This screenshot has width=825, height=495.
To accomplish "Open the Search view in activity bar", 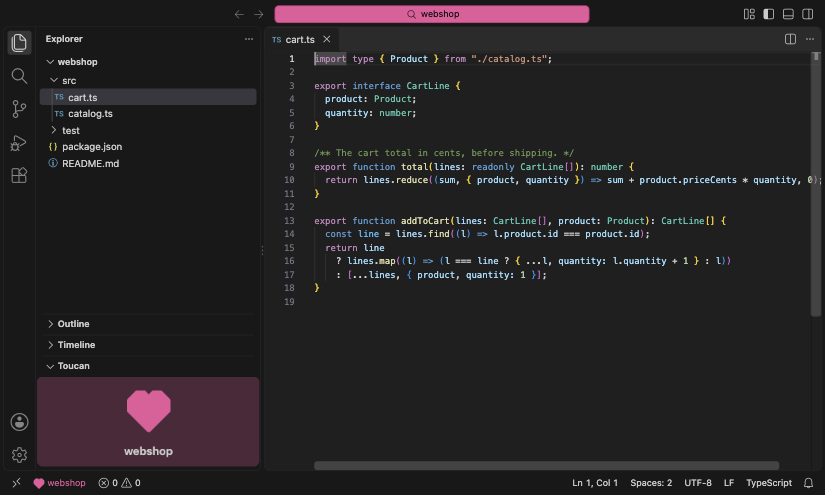I will click(x=19, y=76).
